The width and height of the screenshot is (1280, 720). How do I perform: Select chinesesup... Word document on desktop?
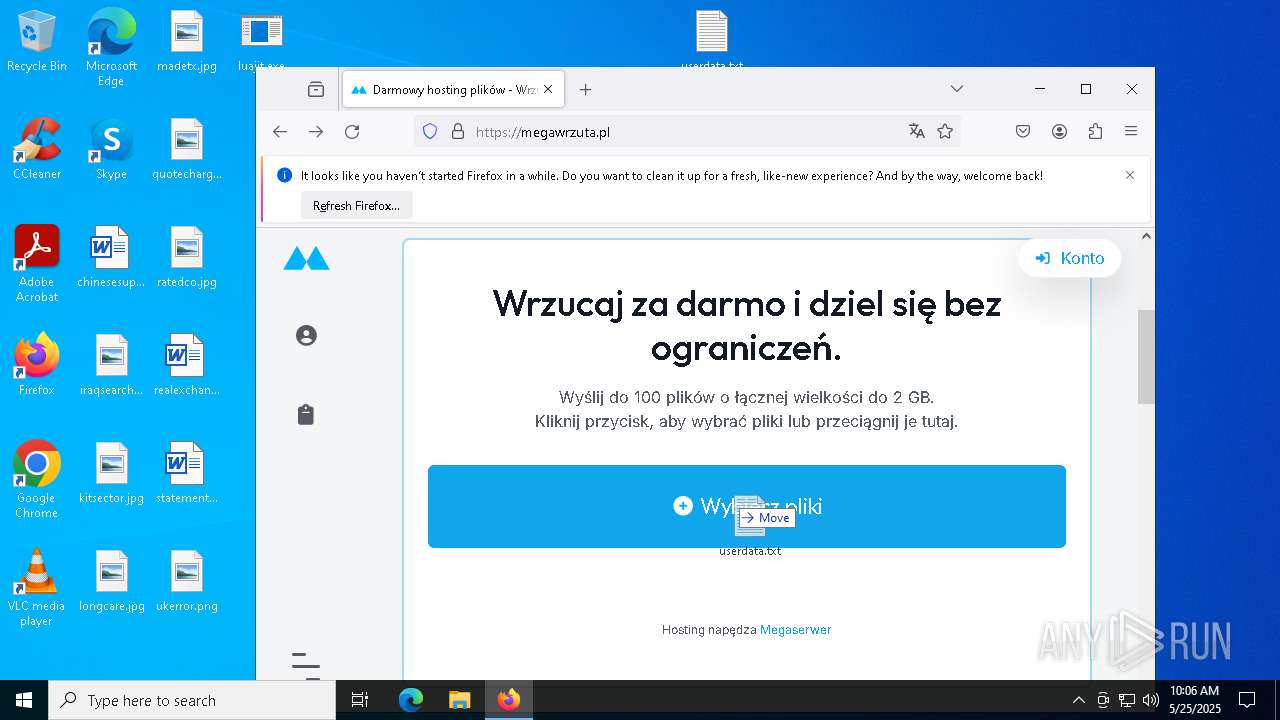(x=111, y=257)
